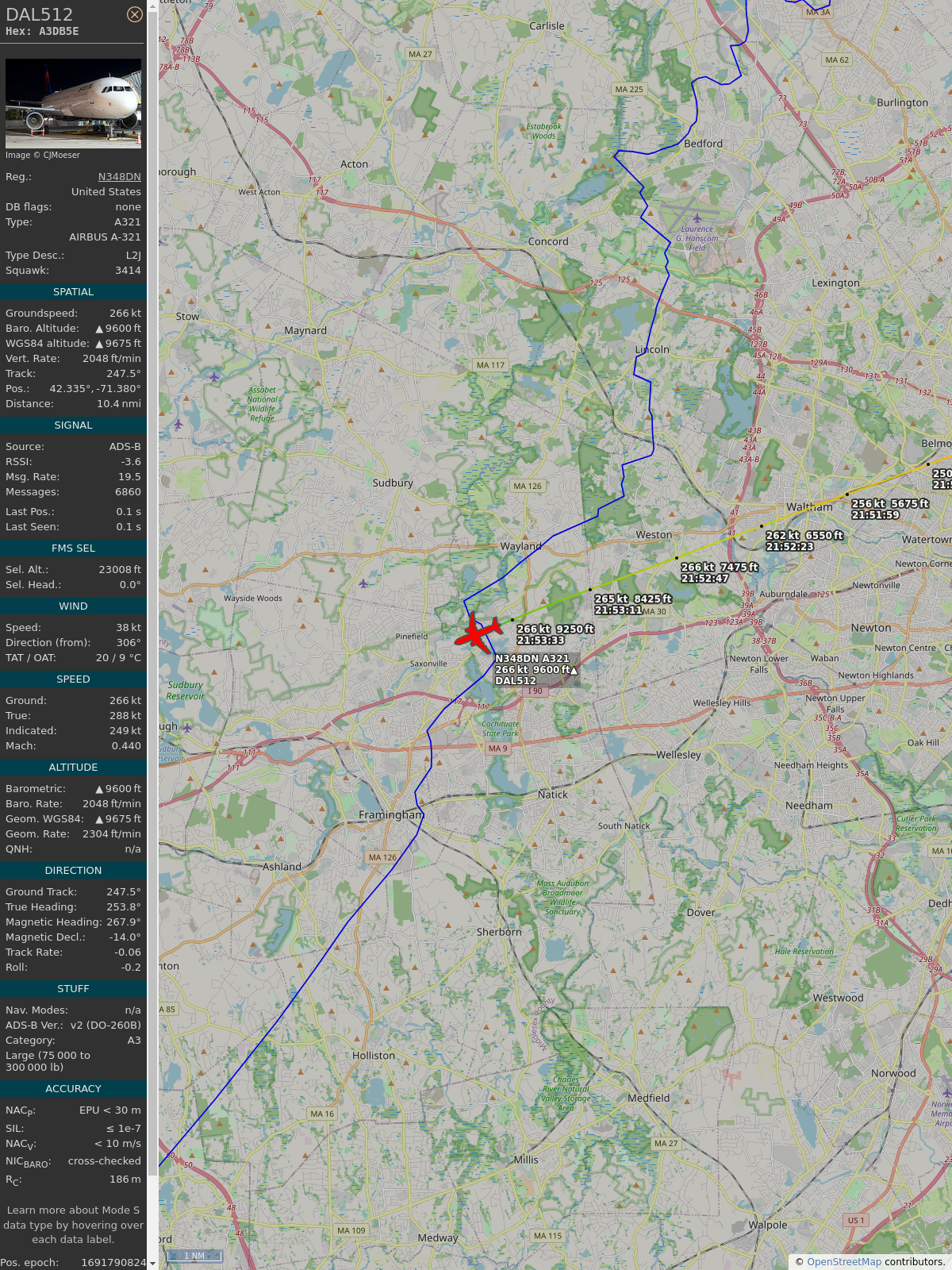Click the SPATIAL section header
This screenshot has height=1270, width=952.
[x=73, y=292]
